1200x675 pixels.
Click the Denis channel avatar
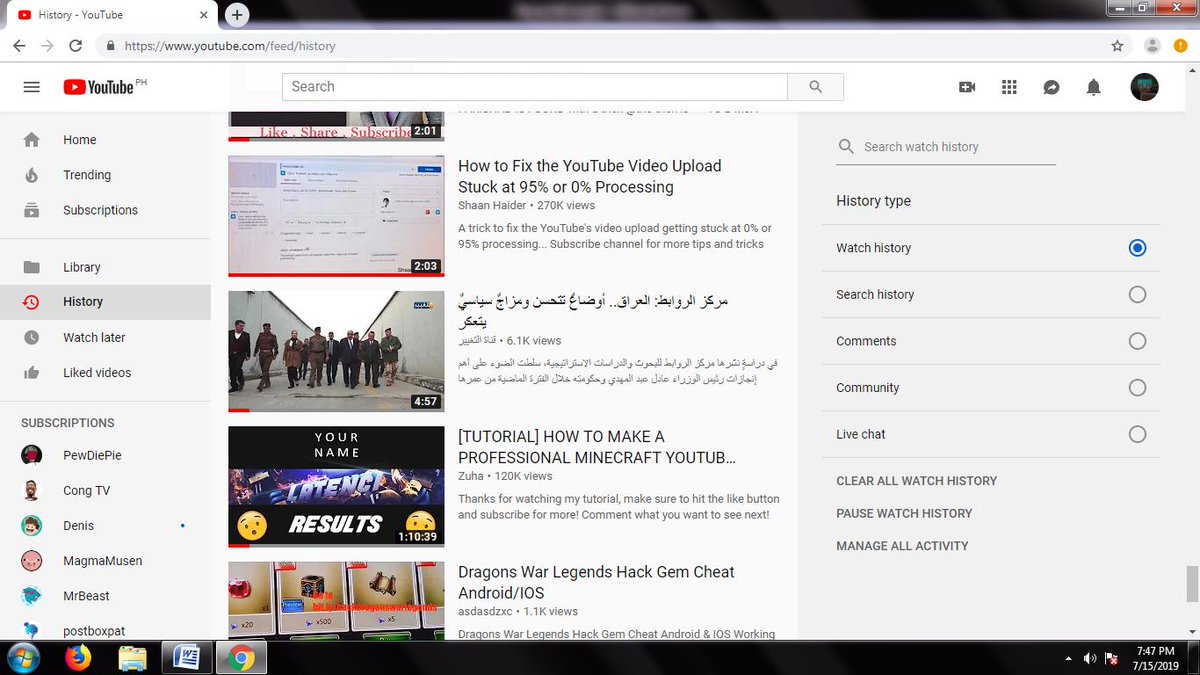[32, 525]
